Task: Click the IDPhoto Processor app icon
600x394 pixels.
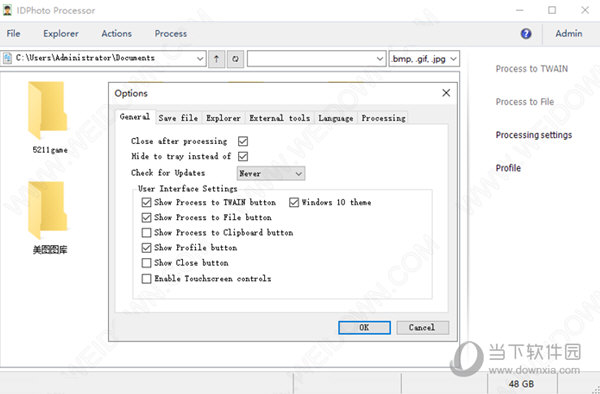Action: click(7, 10)
